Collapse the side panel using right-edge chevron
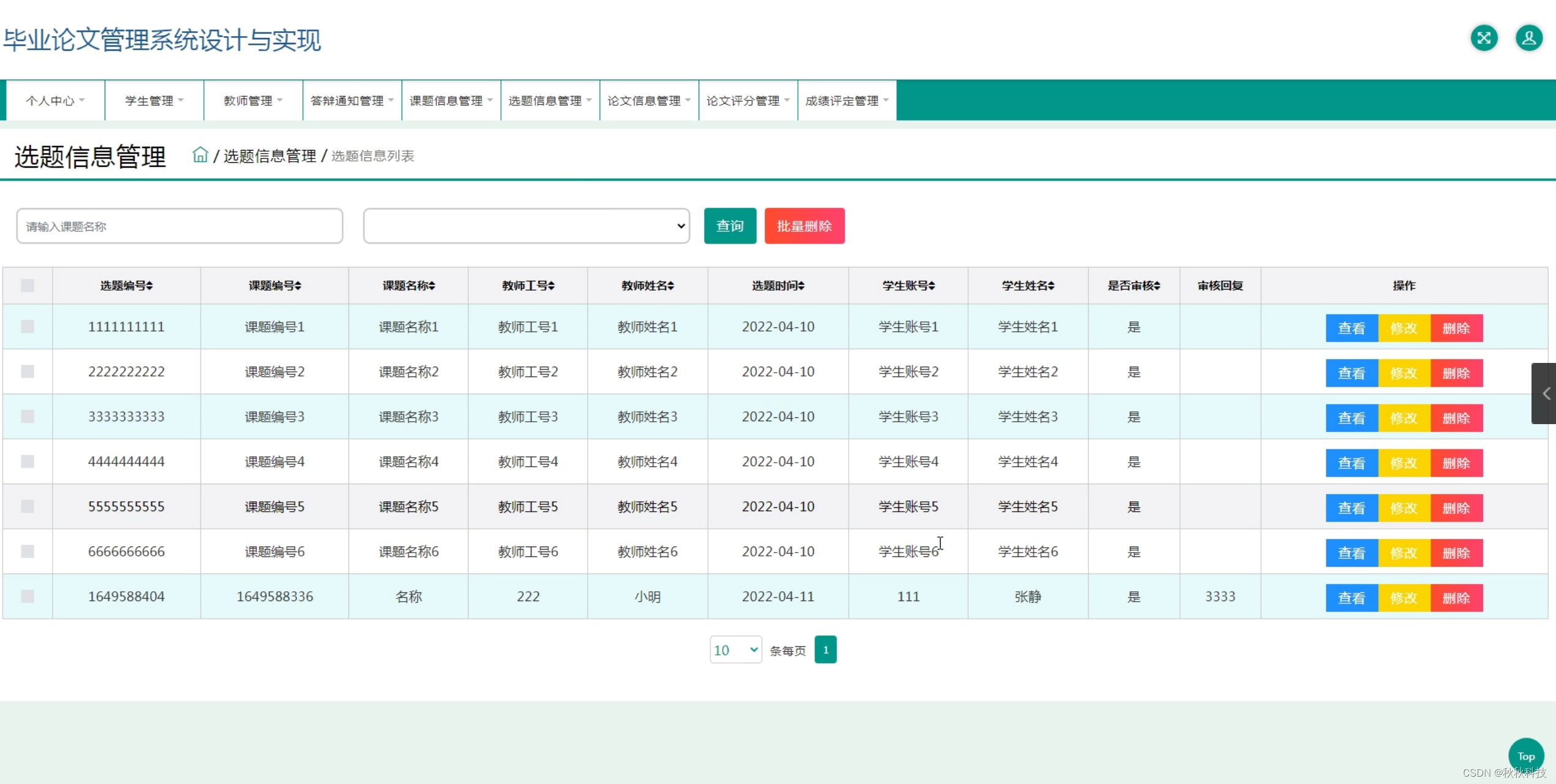Image resolution: width=1556 pixels, height=784 pixels. (1546, 393)
